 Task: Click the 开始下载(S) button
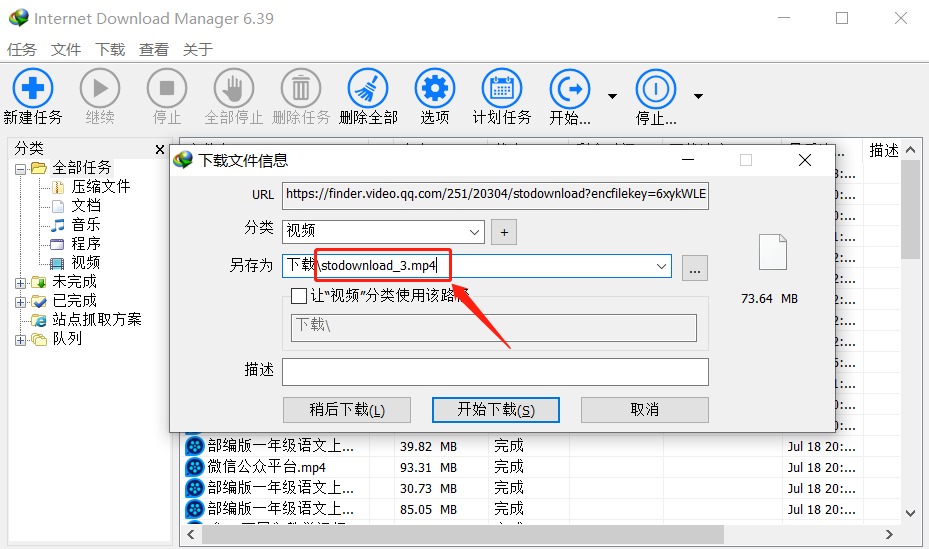pyautogui.click(x=496, y=410)
